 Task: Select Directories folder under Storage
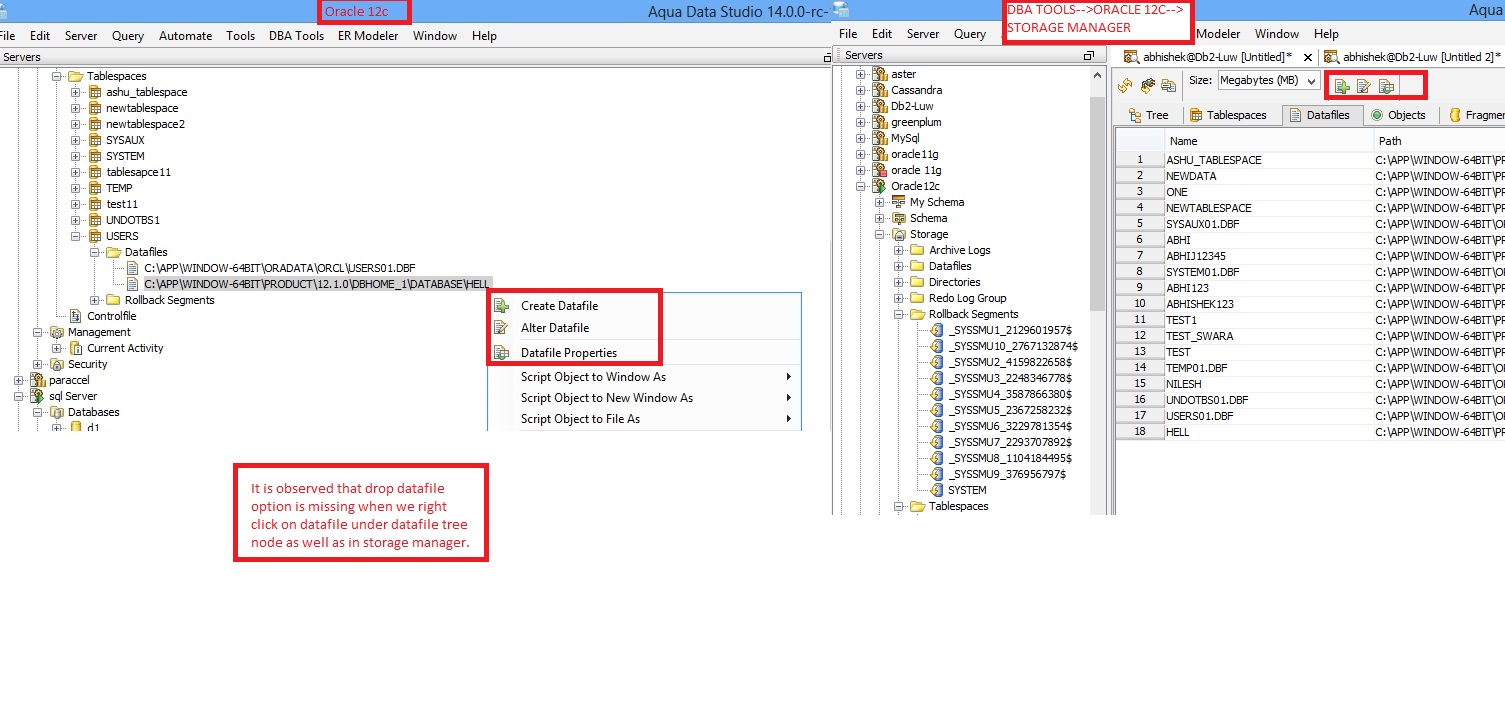(x=954, y=282)
